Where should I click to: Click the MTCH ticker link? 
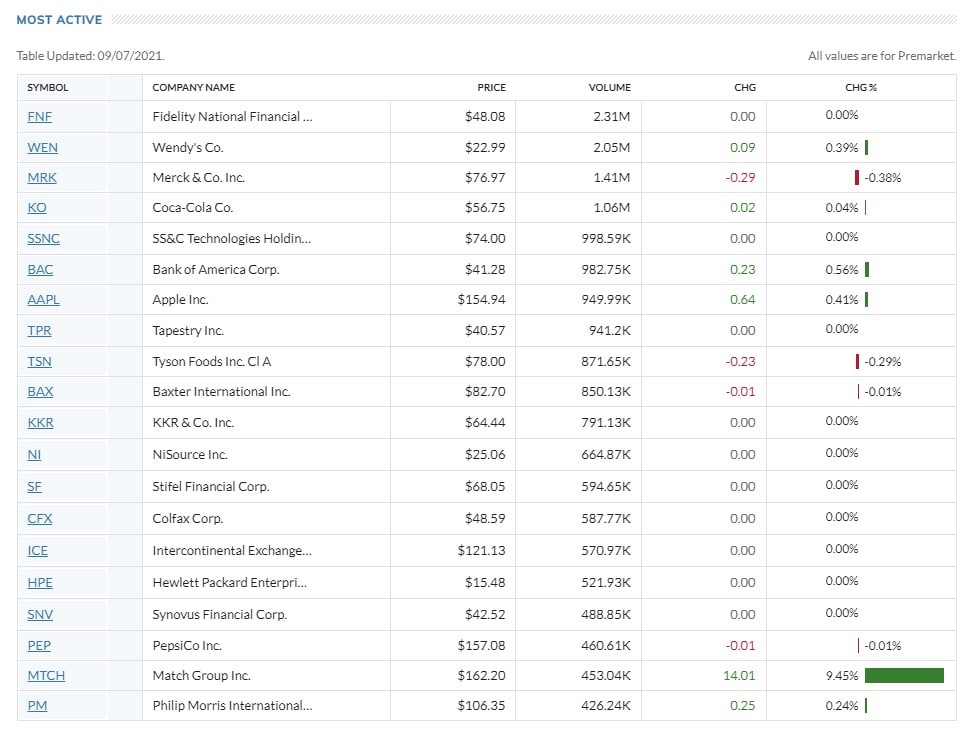tap(46, 676)
